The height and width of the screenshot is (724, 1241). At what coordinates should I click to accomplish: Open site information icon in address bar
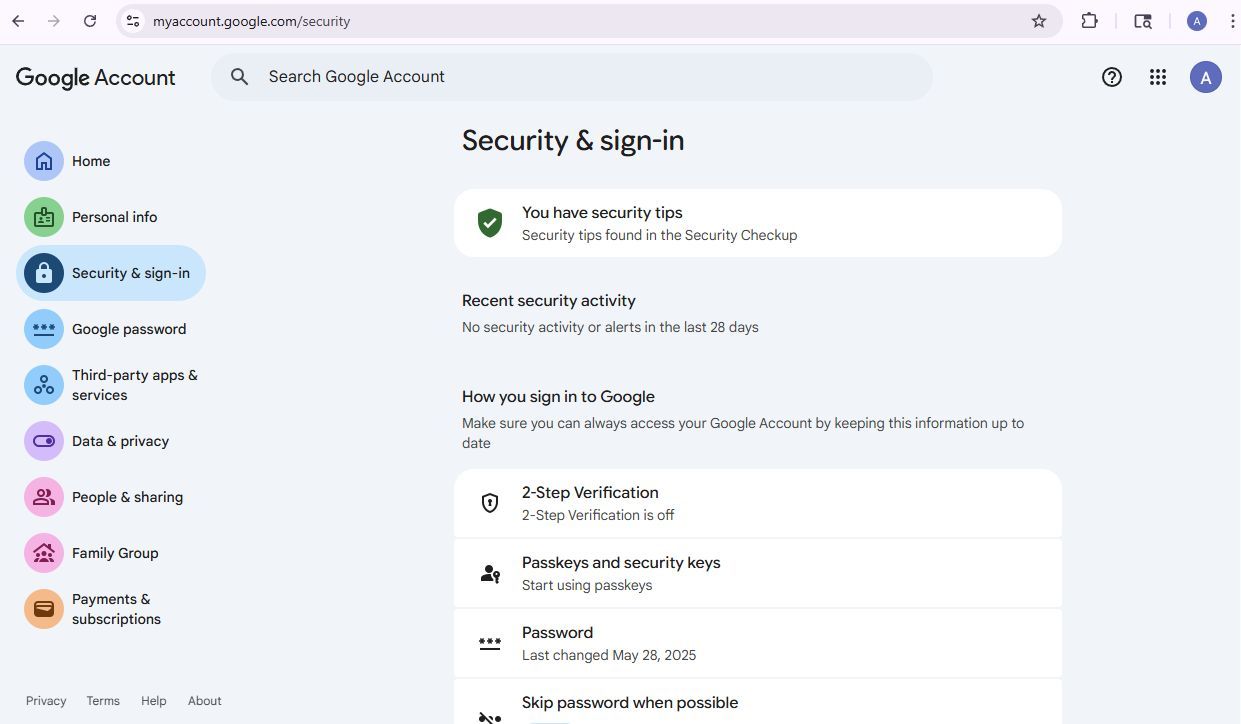click(133, 21)
